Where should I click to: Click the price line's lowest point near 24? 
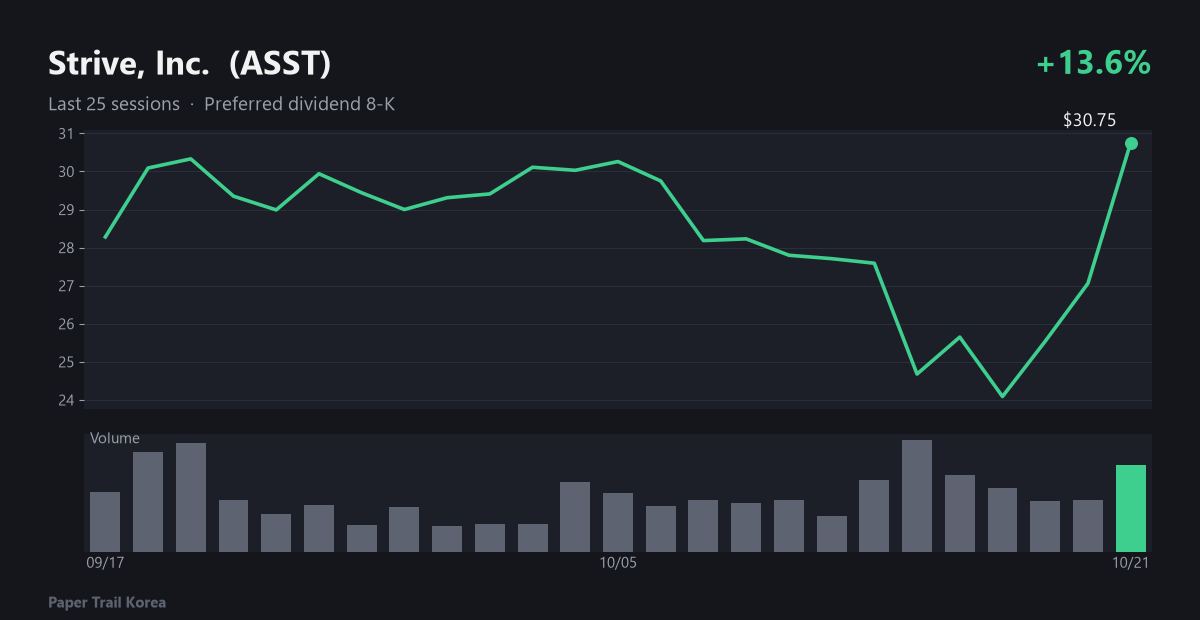1002,396
